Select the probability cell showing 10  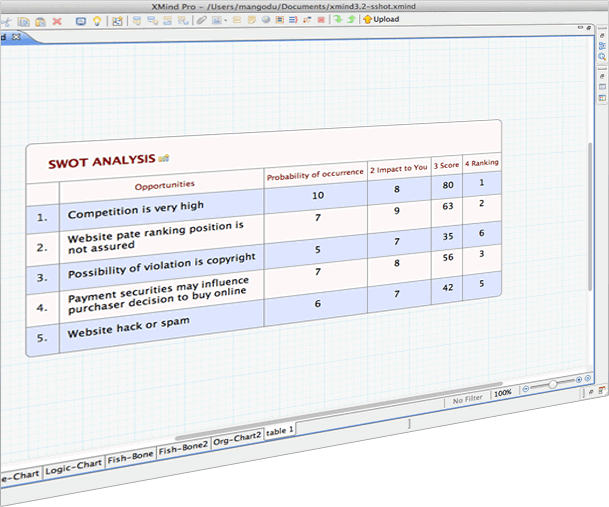pos(318,195)
